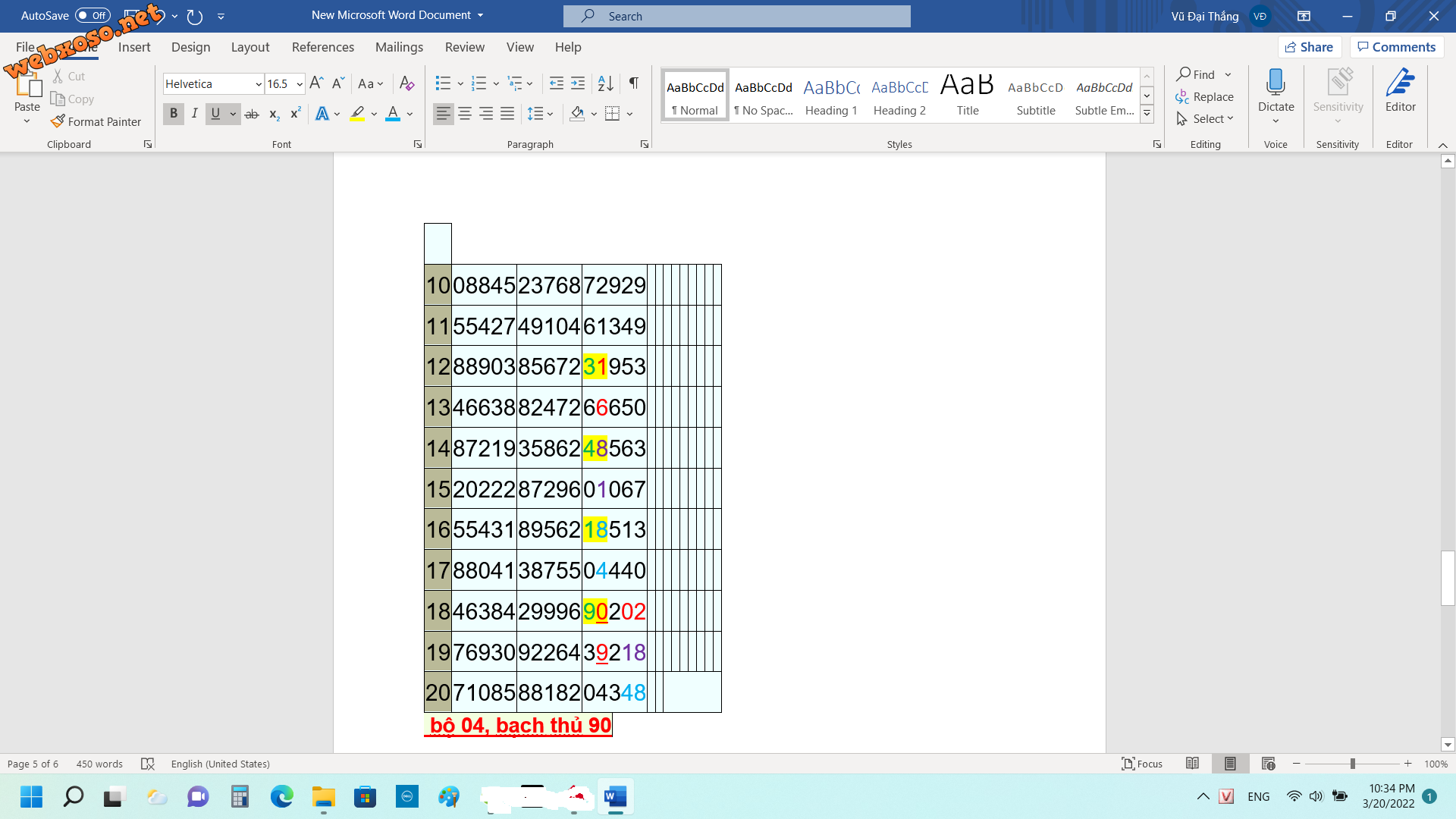Click the Bullets list icon
Screen dimensions: 1456x819
click(x=444, y=83)
